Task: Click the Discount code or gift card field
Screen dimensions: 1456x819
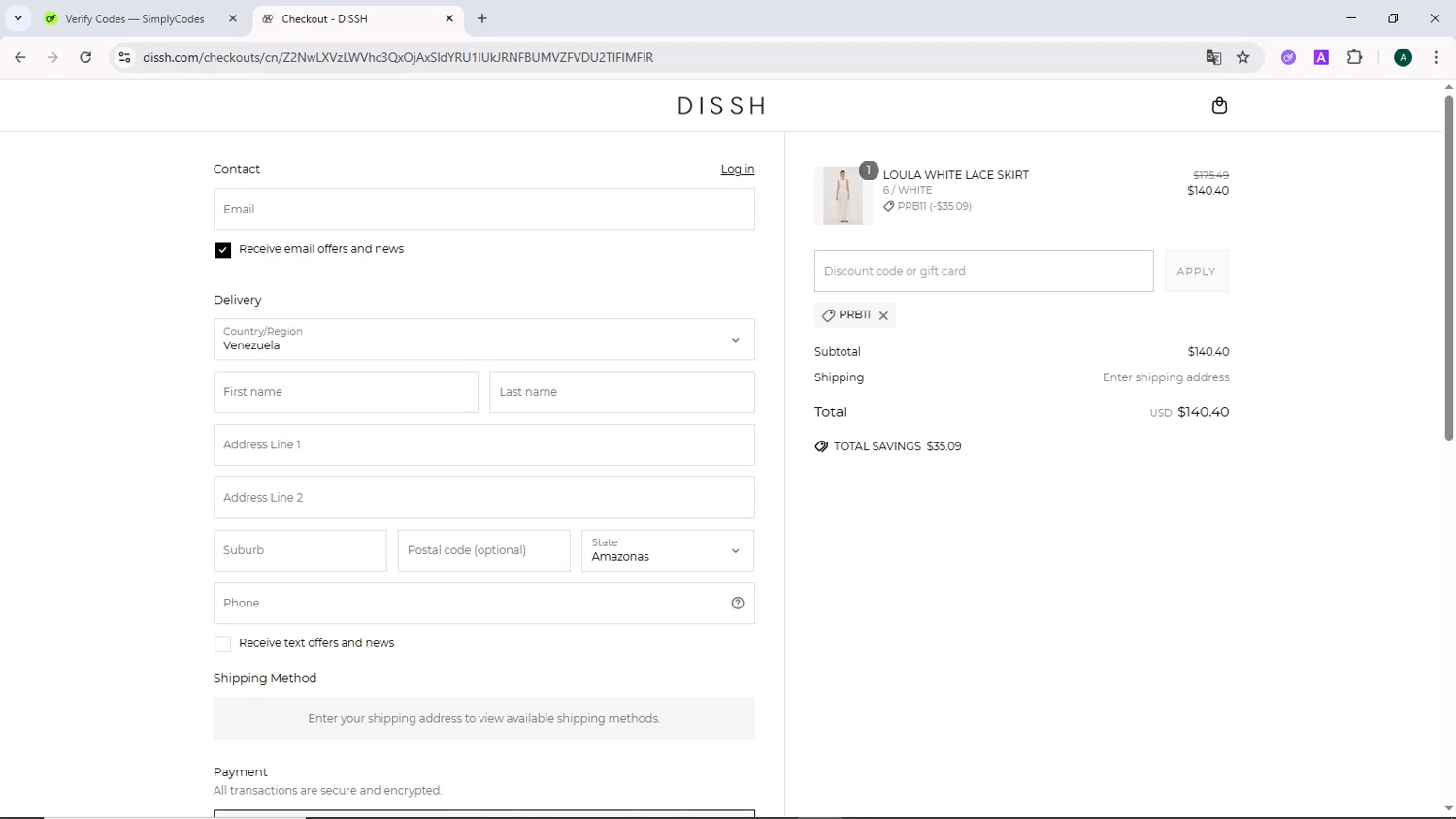Action: pos(983,272)
